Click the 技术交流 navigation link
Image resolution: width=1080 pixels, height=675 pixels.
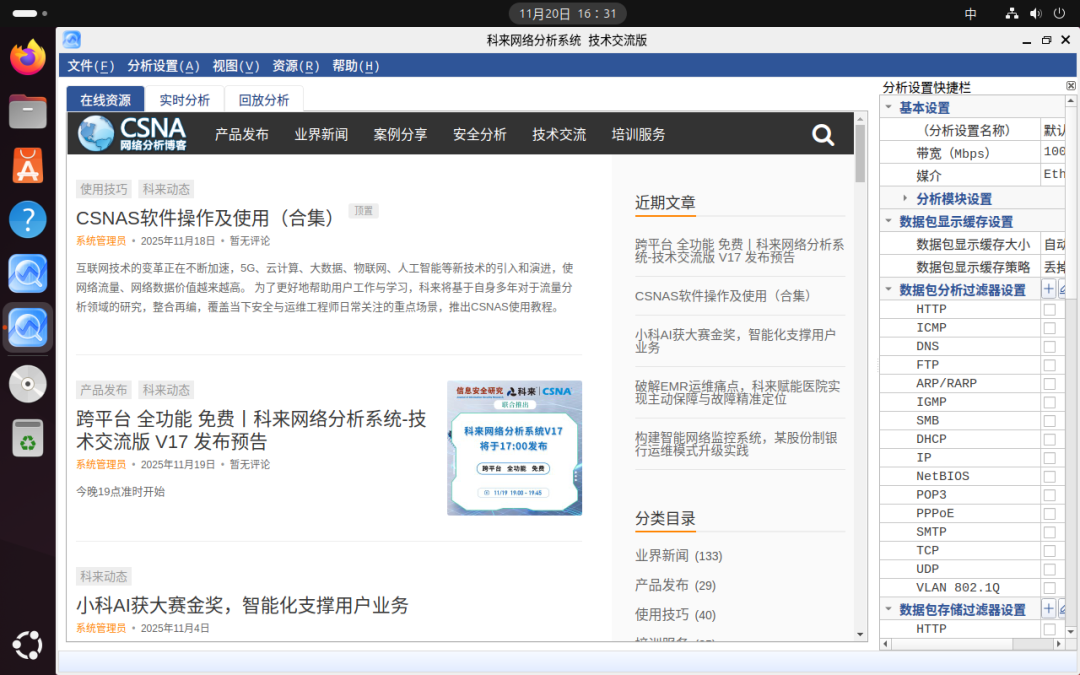(x=559, y=135)
